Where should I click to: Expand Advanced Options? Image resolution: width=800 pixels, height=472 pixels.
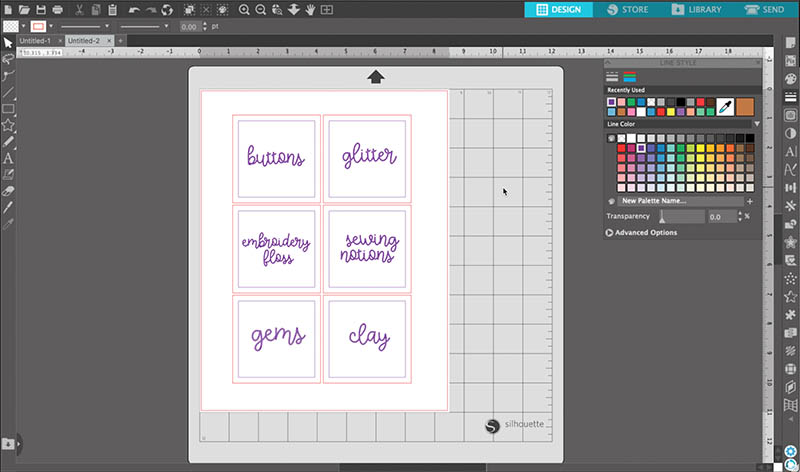[x=641, y=232]
